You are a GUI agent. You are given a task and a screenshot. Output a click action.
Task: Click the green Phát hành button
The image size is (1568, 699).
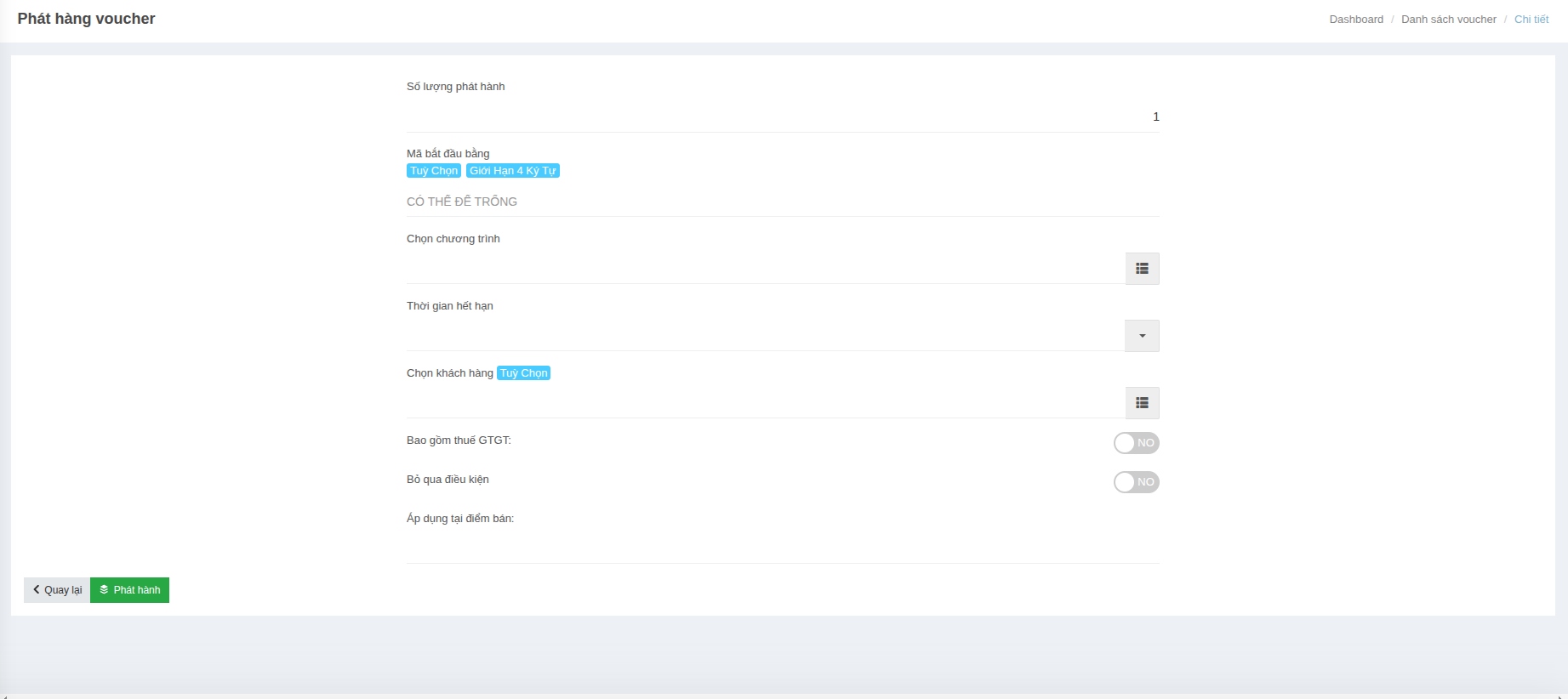(x=129, y=590)
